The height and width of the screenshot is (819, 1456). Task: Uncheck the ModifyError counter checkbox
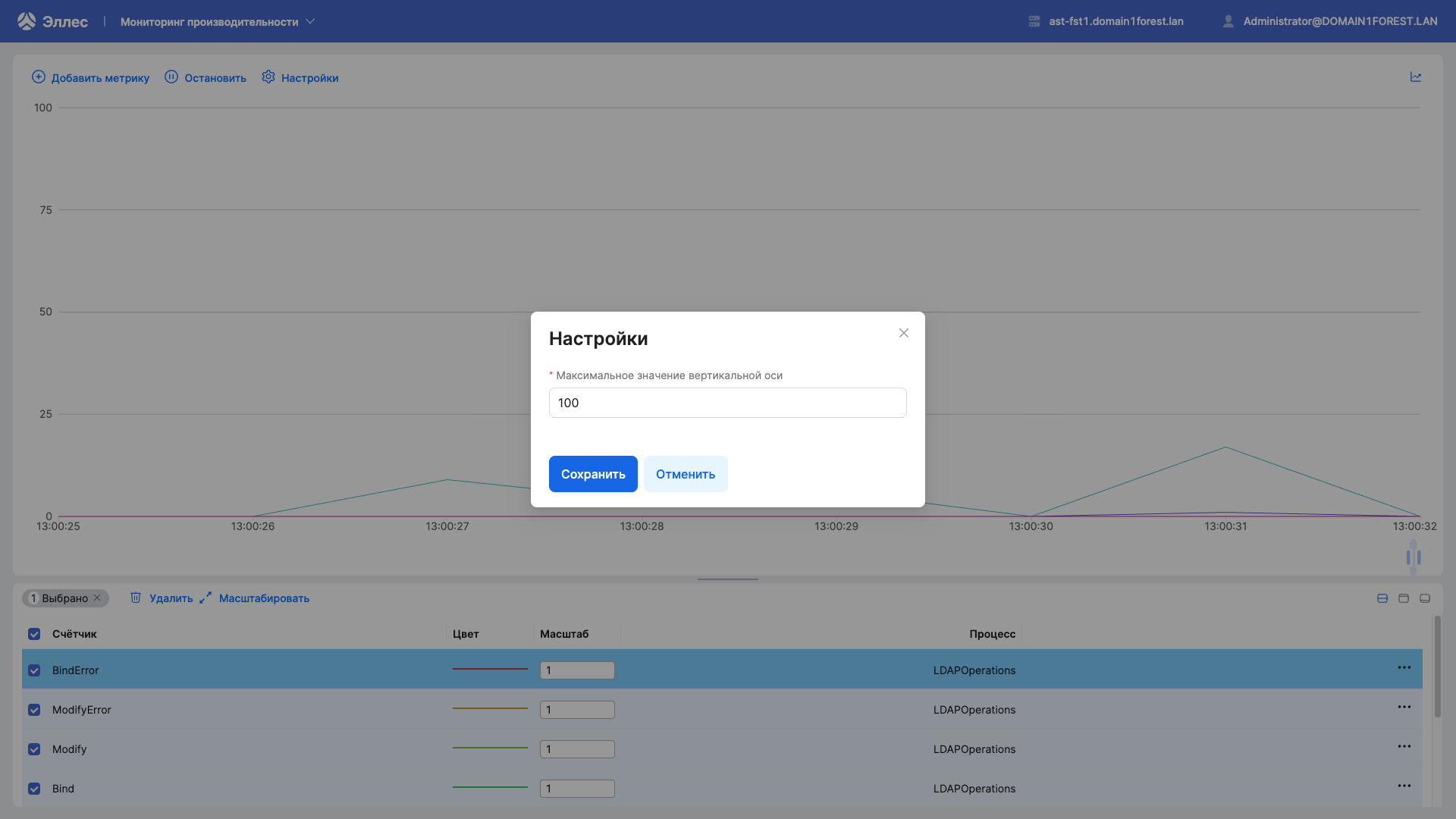click(34, 710)
